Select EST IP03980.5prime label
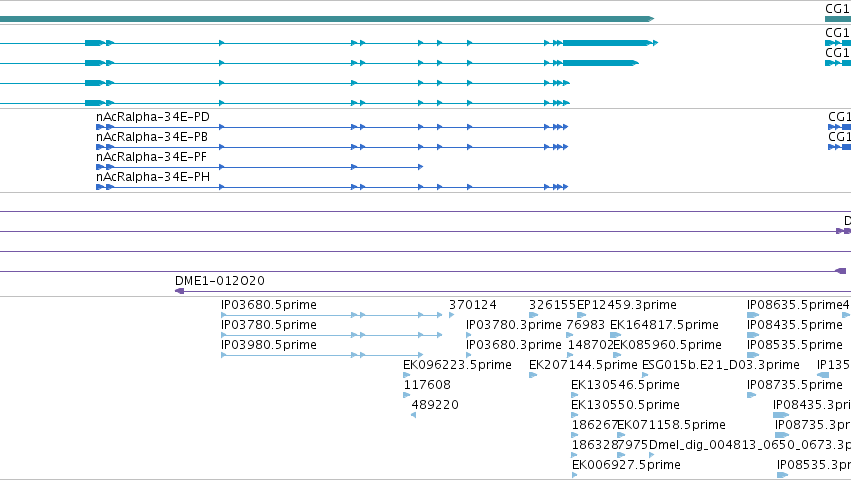 tap(269, 345)
